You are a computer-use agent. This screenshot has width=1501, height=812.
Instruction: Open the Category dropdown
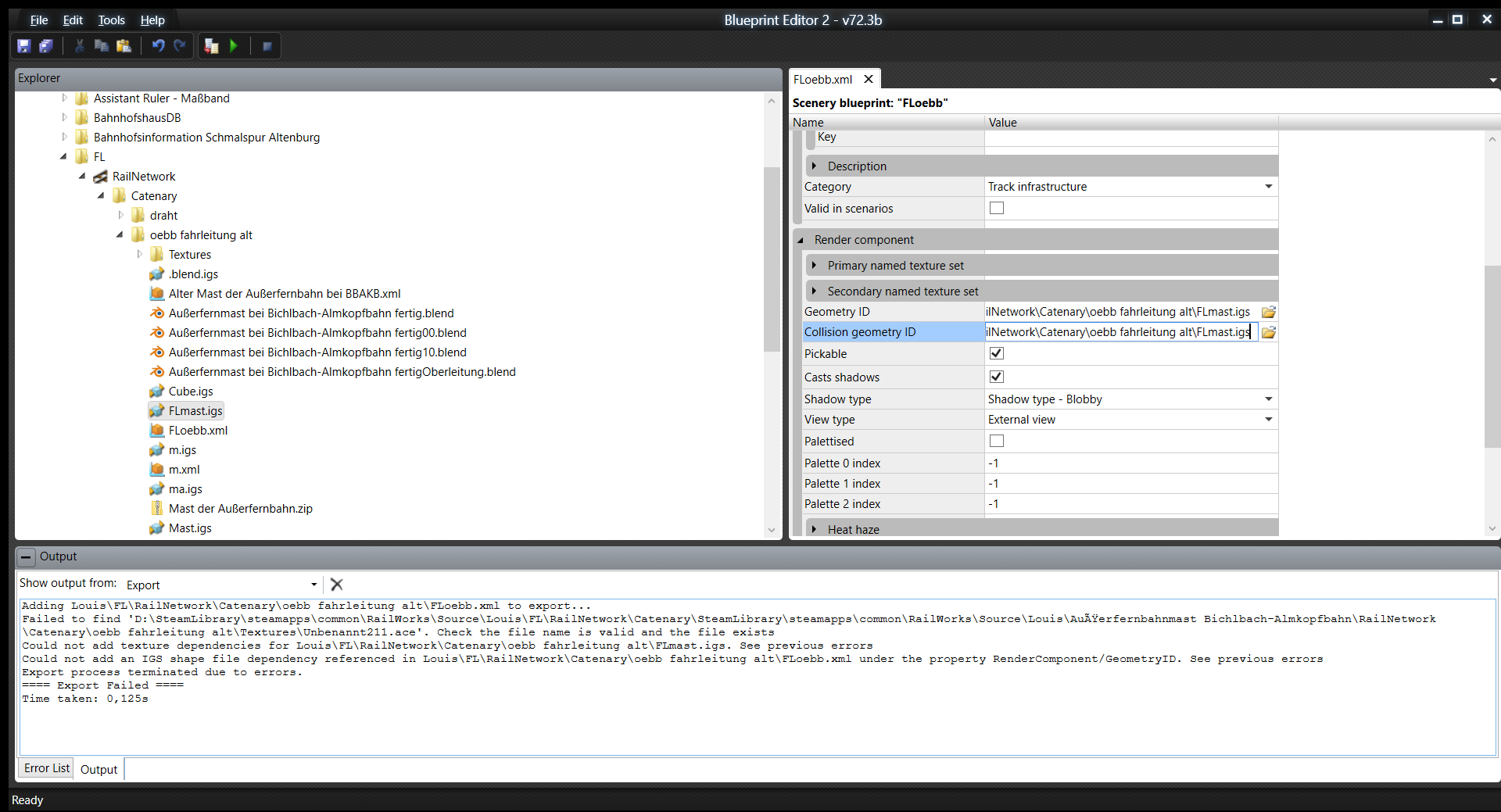1268,187
